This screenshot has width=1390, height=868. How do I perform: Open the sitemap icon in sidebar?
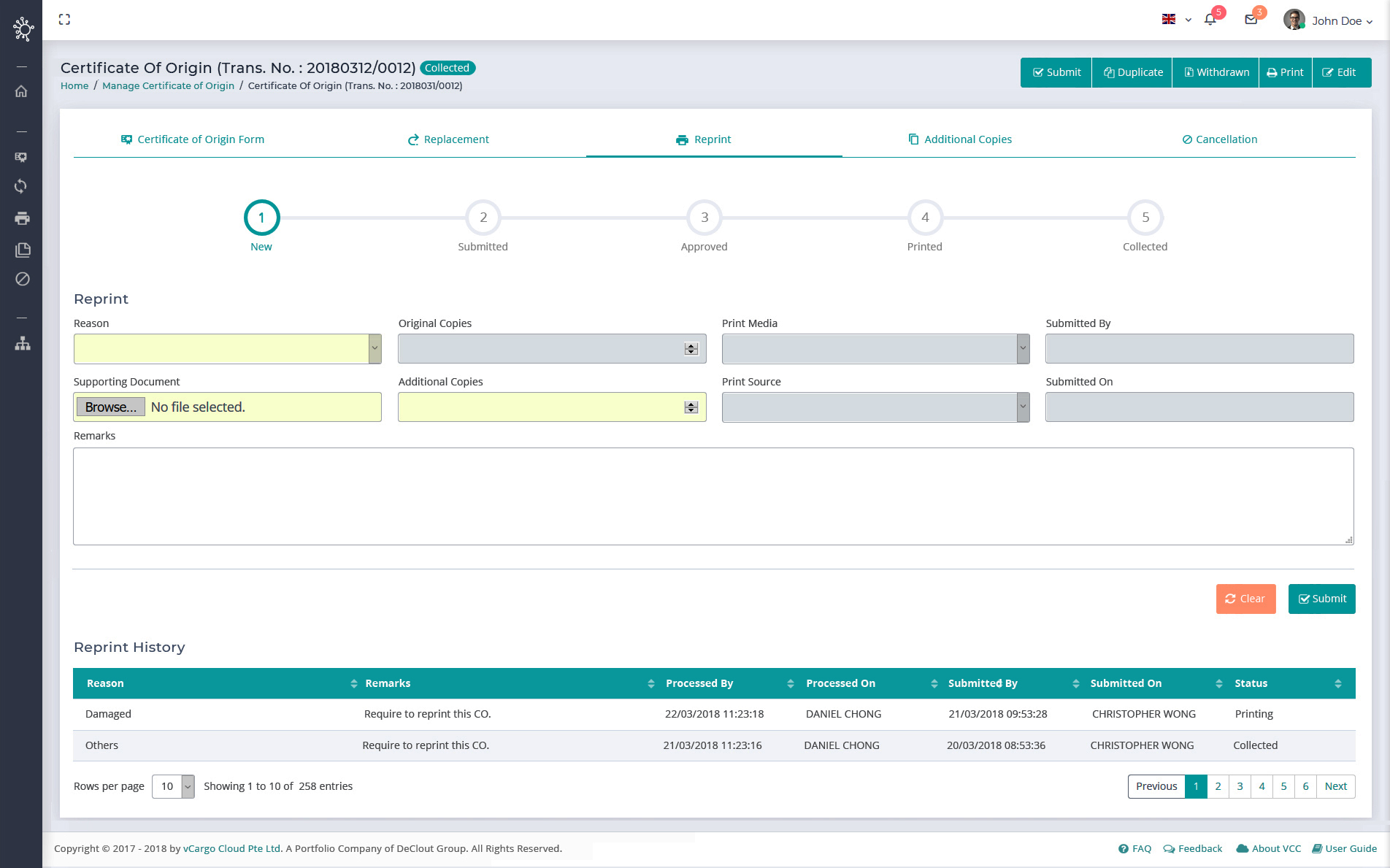tap(22, 343)
